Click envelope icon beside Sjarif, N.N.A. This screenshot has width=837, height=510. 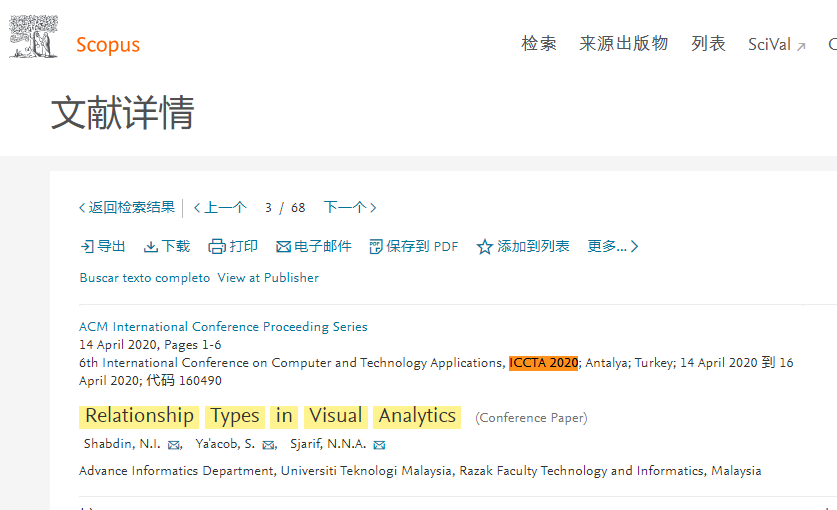(x=379, y=445)
